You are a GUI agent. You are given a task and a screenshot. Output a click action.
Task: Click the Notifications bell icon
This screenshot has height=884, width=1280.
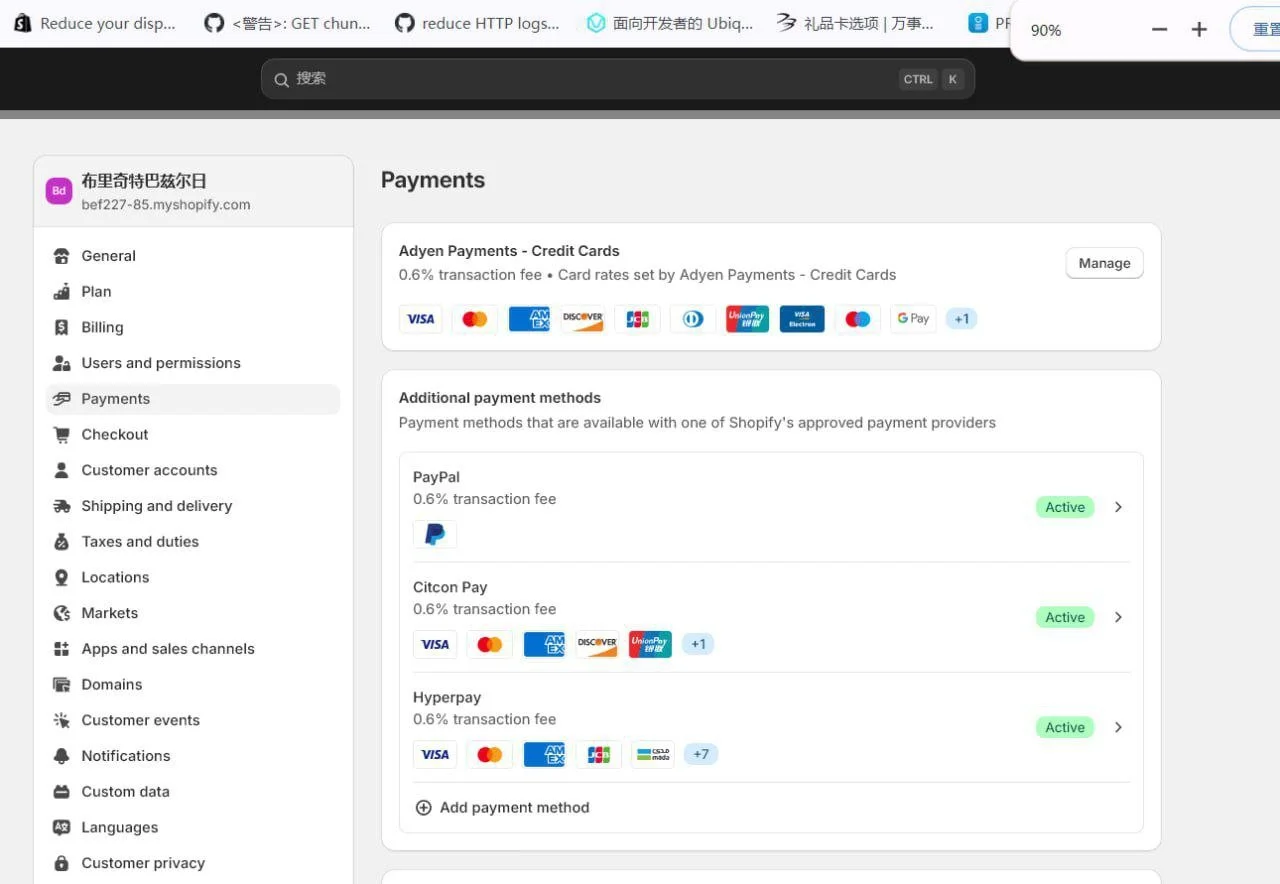(x=62, y=756)
